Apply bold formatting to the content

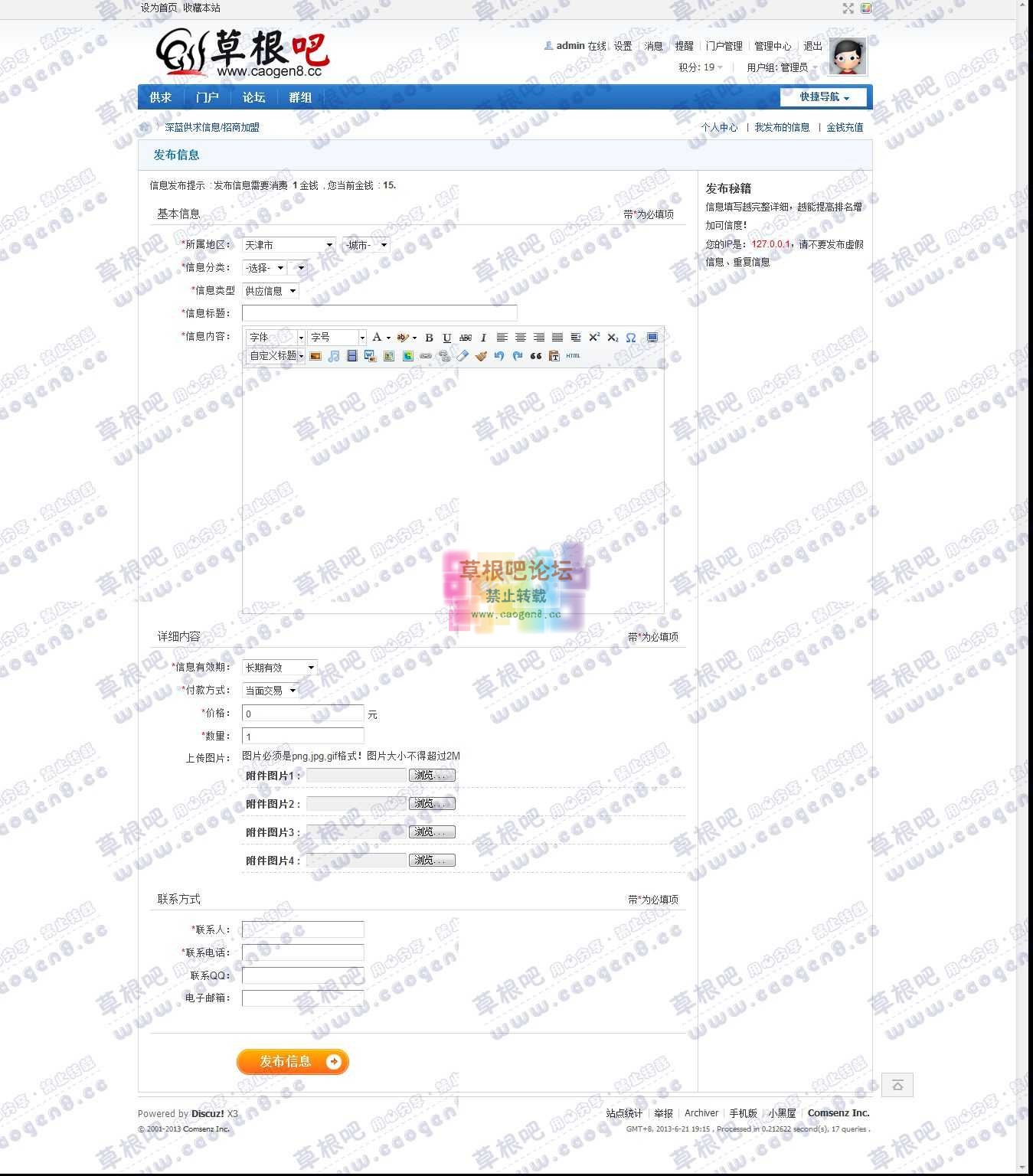[430, 337]
